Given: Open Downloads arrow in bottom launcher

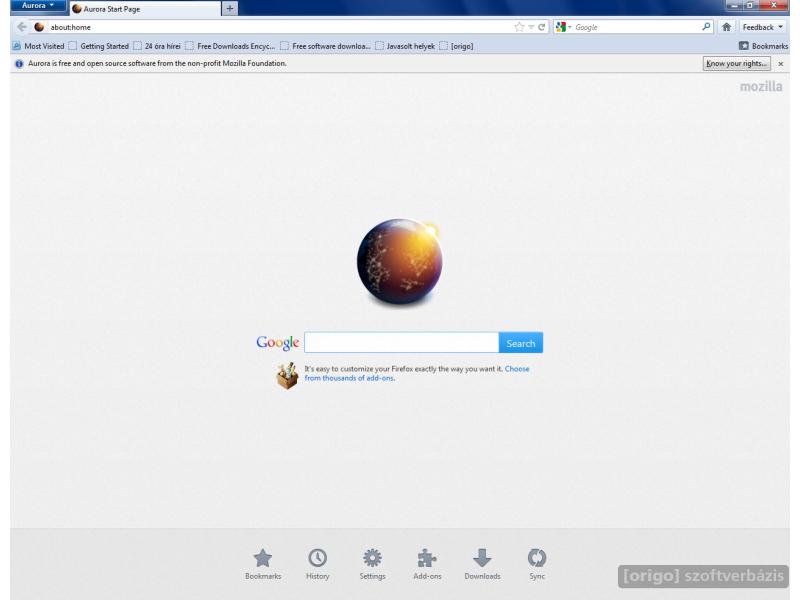Looking at the screenshot, I should (482, 564).
